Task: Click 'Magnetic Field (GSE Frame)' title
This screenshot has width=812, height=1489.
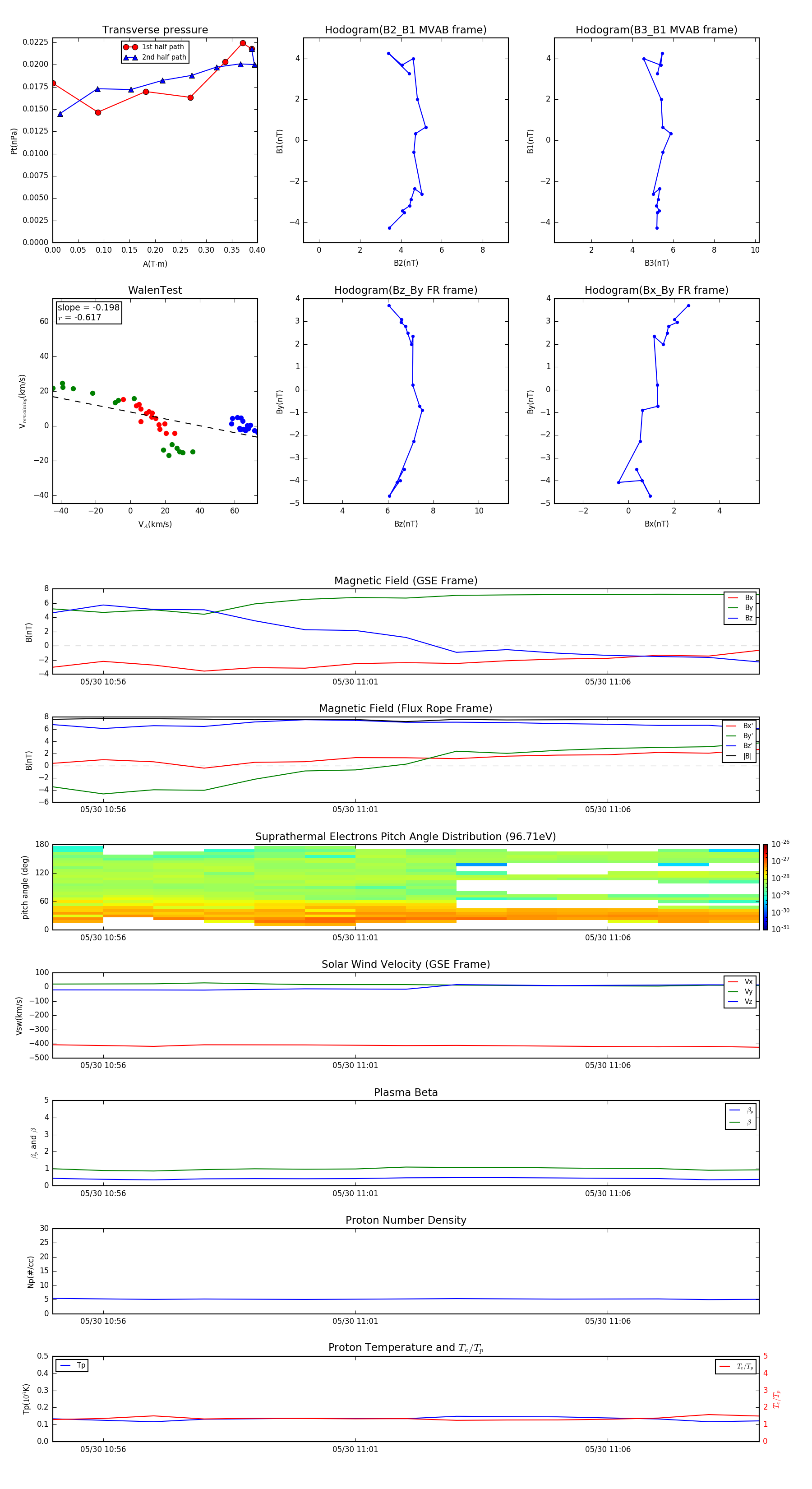Action: point(406,581)
